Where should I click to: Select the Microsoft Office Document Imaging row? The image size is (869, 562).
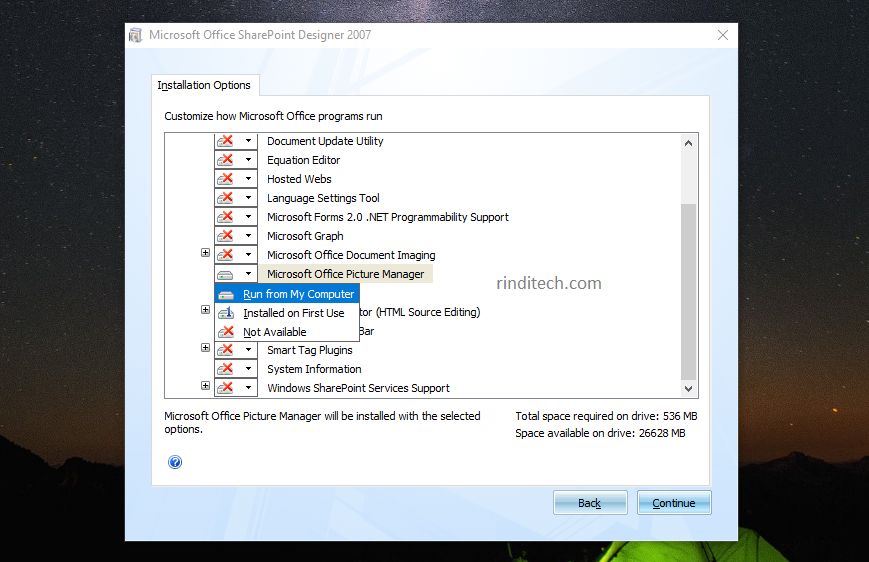(351, 255)
